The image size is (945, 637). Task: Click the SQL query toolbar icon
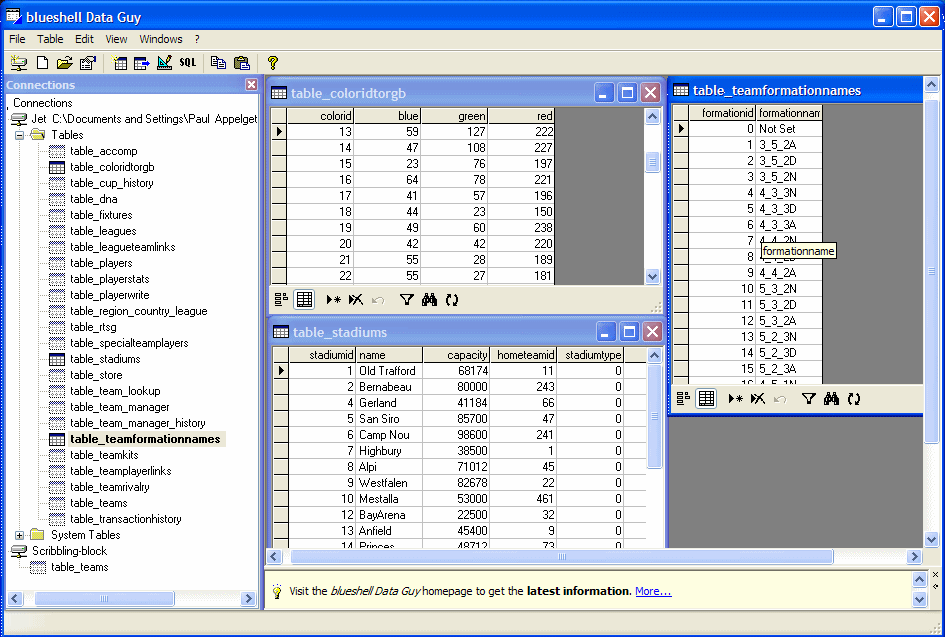click(x=188, y=63)
